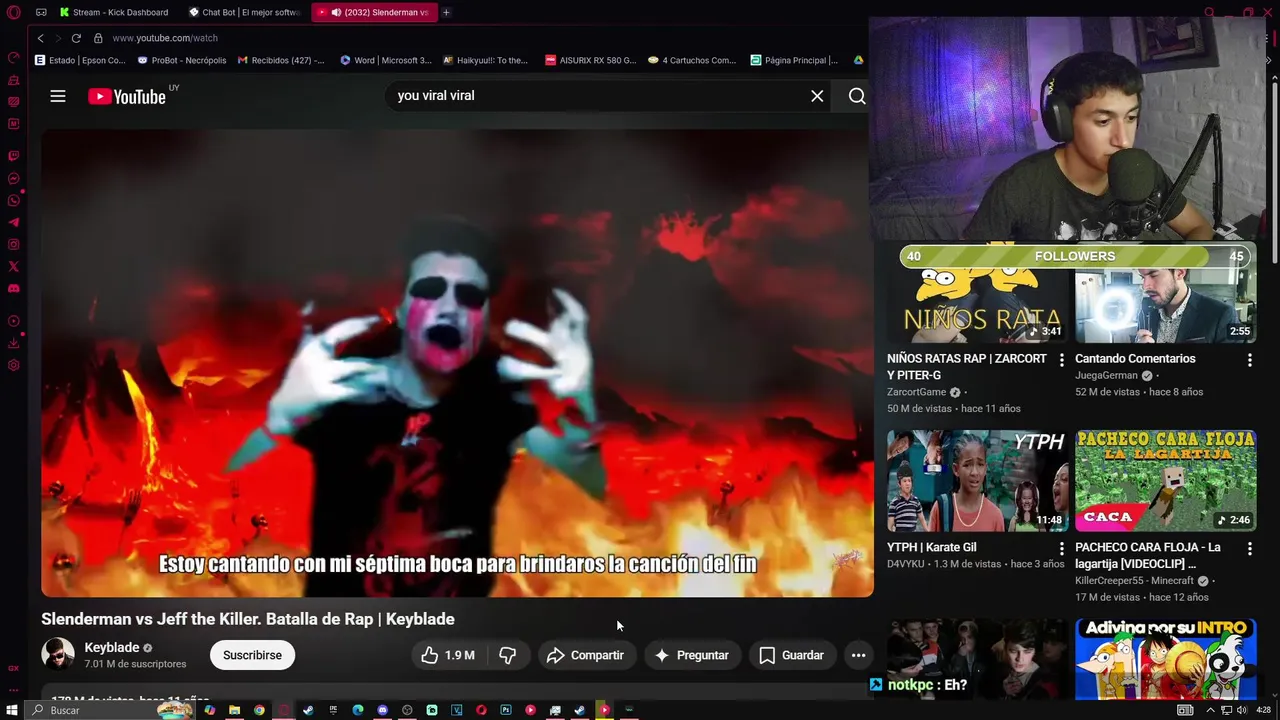The image size is (1280, 720).
Task: Open a new browser tab with plus
Action: [446, 12]
